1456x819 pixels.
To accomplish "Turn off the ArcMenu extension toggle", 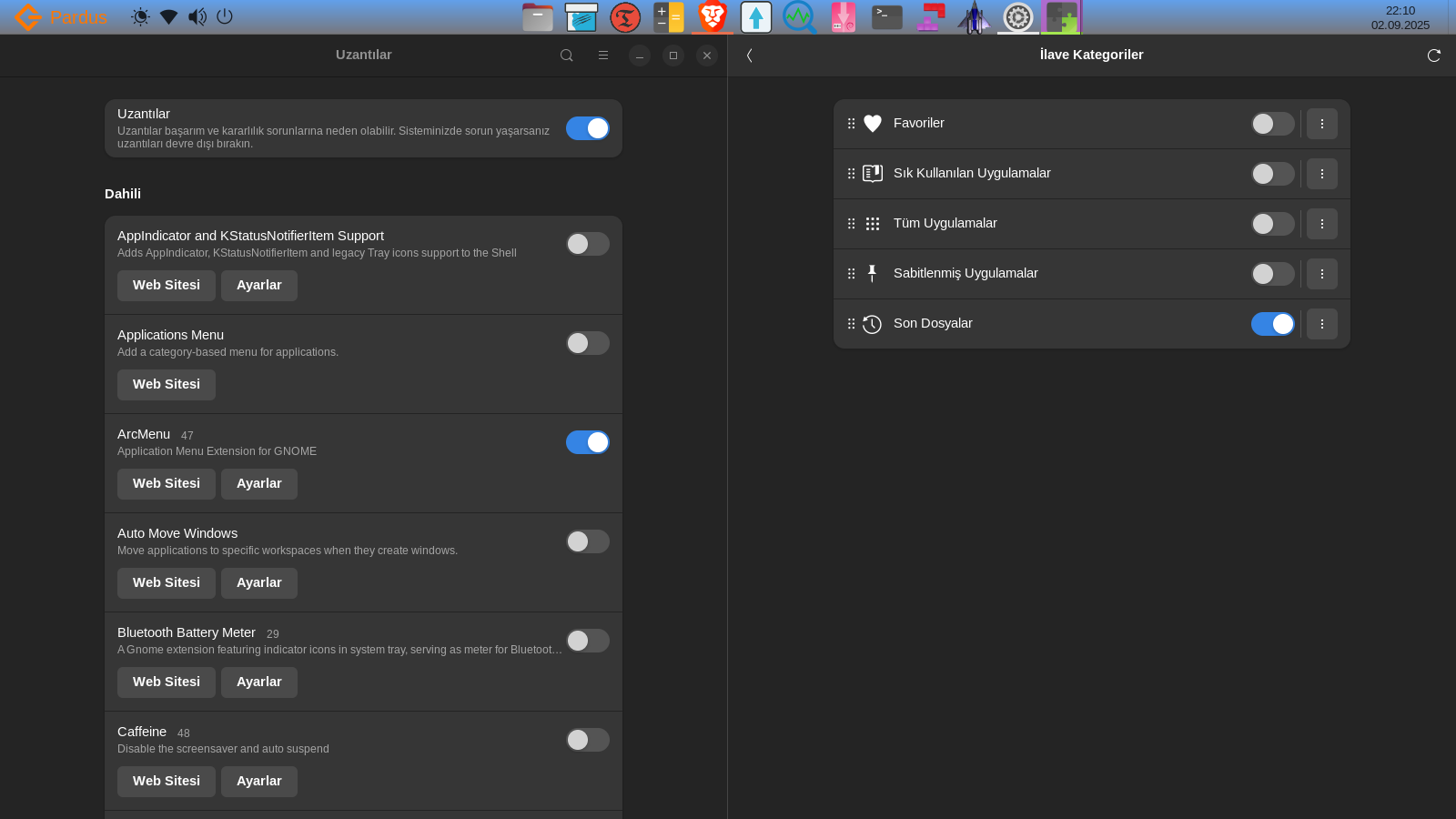I will pyautogui.click(x=587, y=442).
